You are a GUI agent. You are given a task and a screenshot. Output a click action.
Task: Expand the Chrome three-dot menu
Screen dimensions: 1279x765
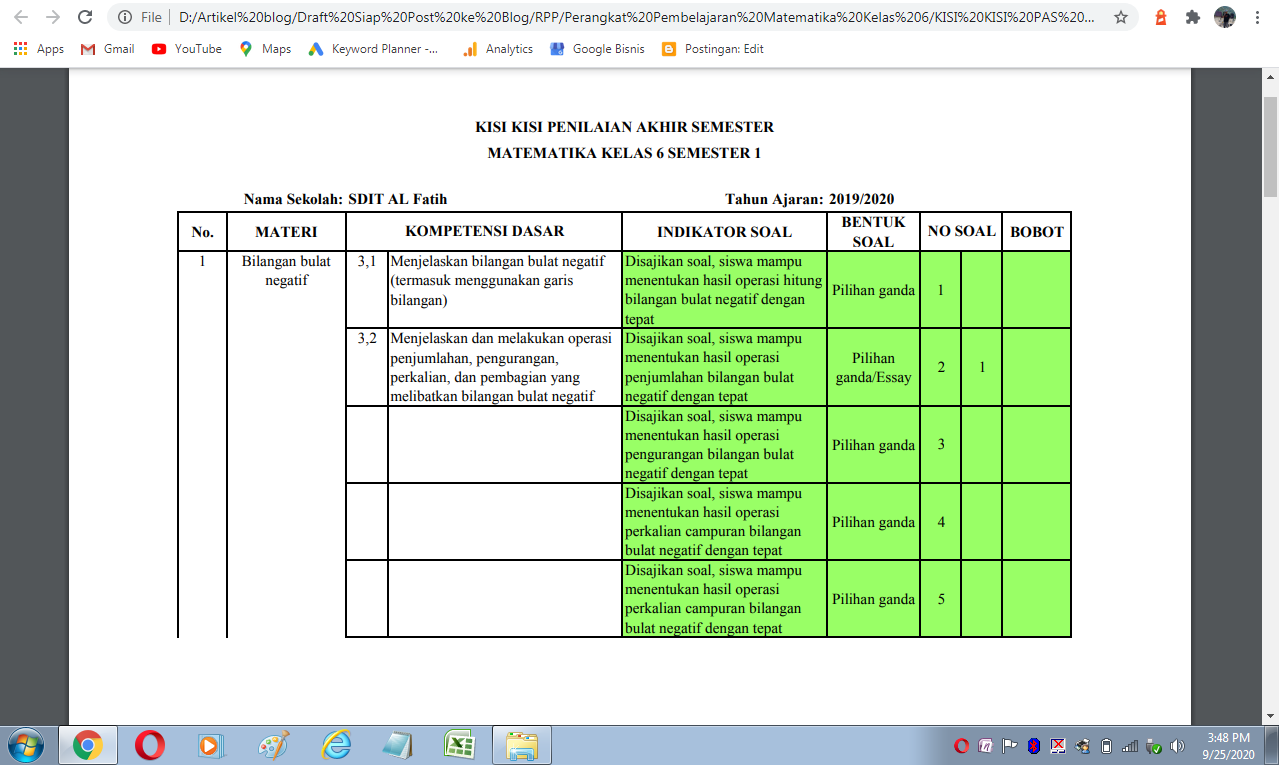point(1257,17)
